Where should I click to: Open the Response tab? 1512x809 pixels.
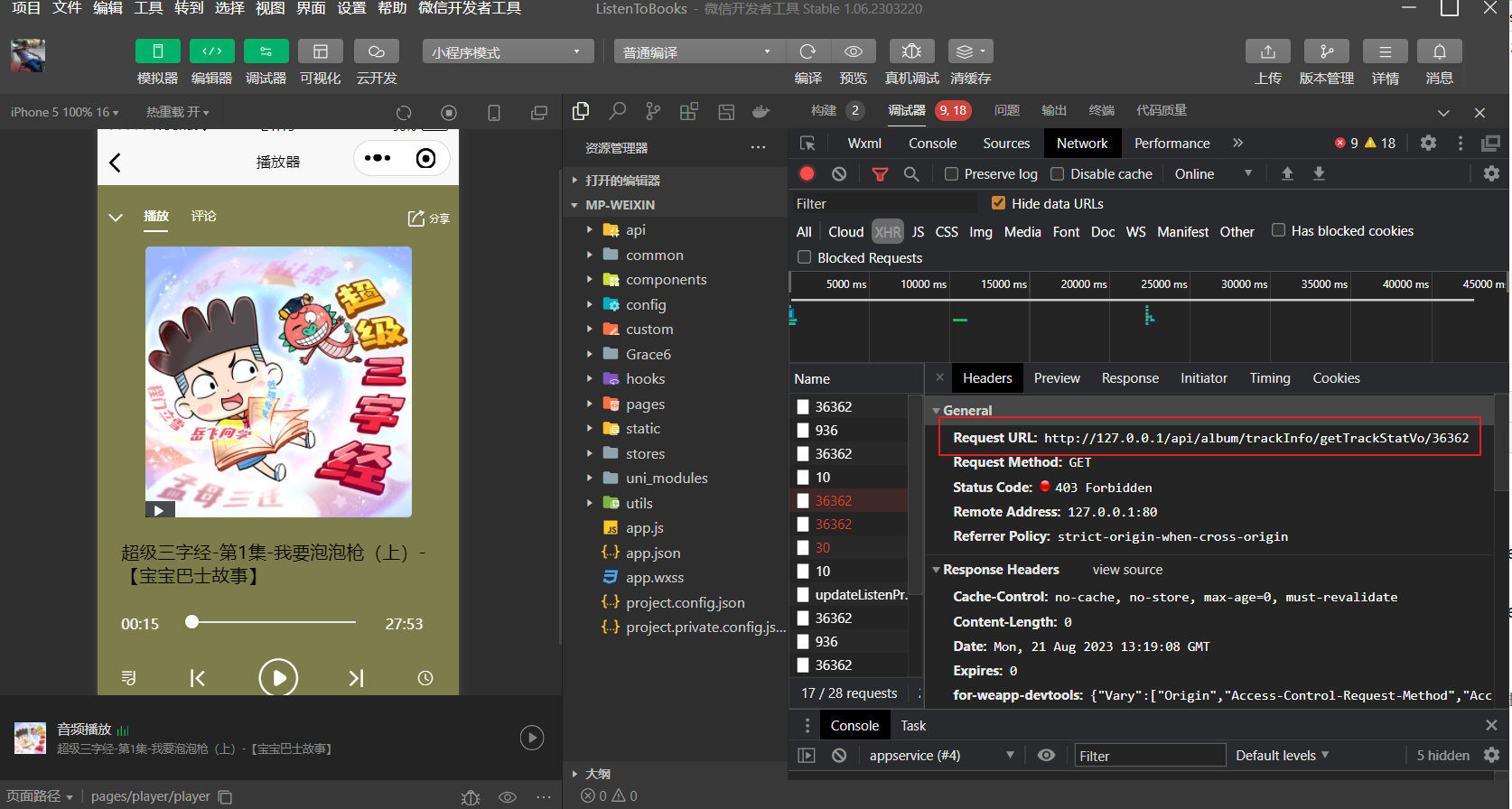pos(1130,378)
